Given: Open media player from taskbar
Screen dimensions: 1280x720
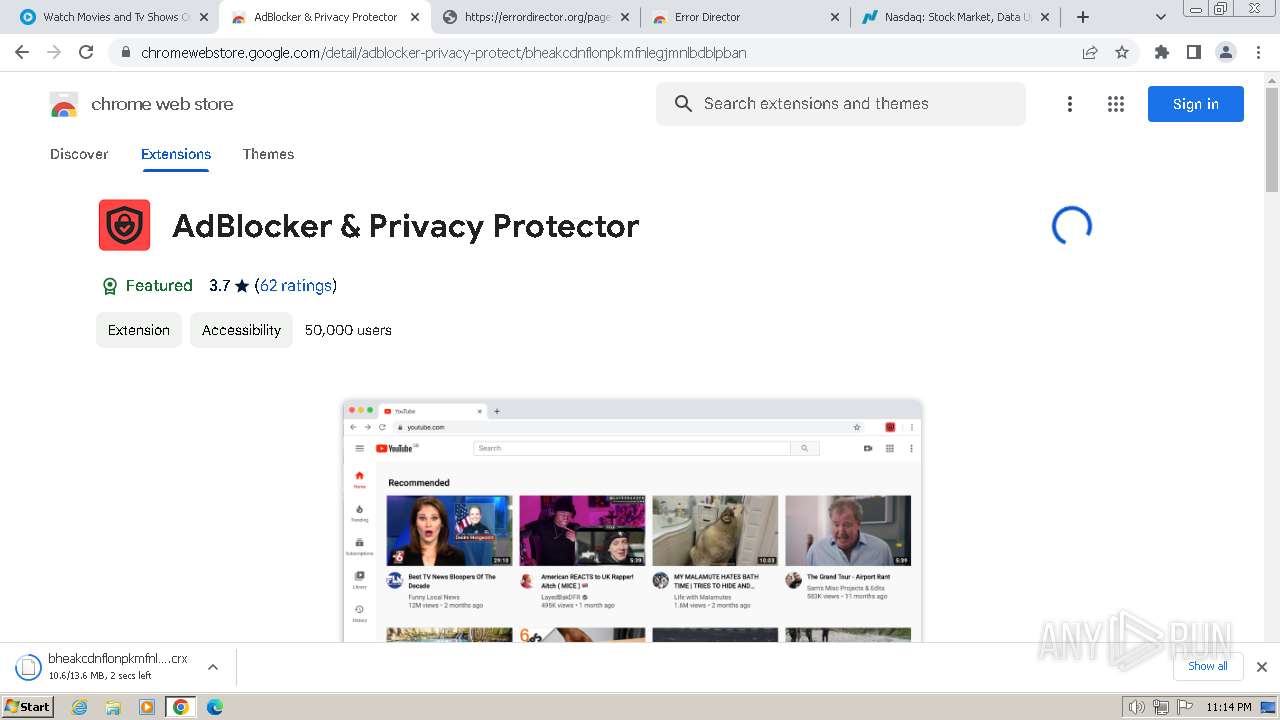Looking at the screenshot, I should click(x=147, y=707).
